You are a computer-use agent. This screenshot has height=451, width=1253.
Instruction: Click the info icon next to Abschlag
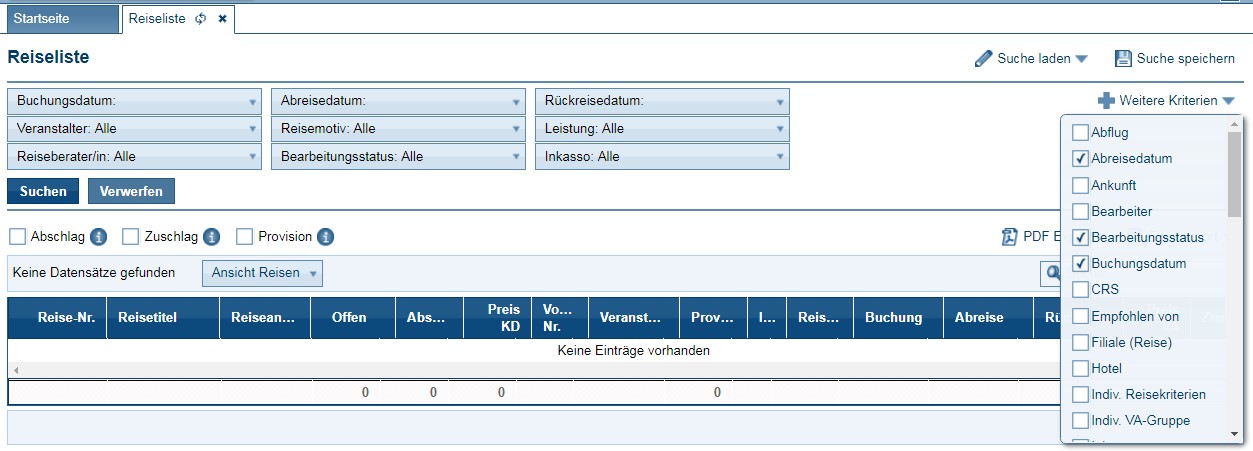point(99,237)
